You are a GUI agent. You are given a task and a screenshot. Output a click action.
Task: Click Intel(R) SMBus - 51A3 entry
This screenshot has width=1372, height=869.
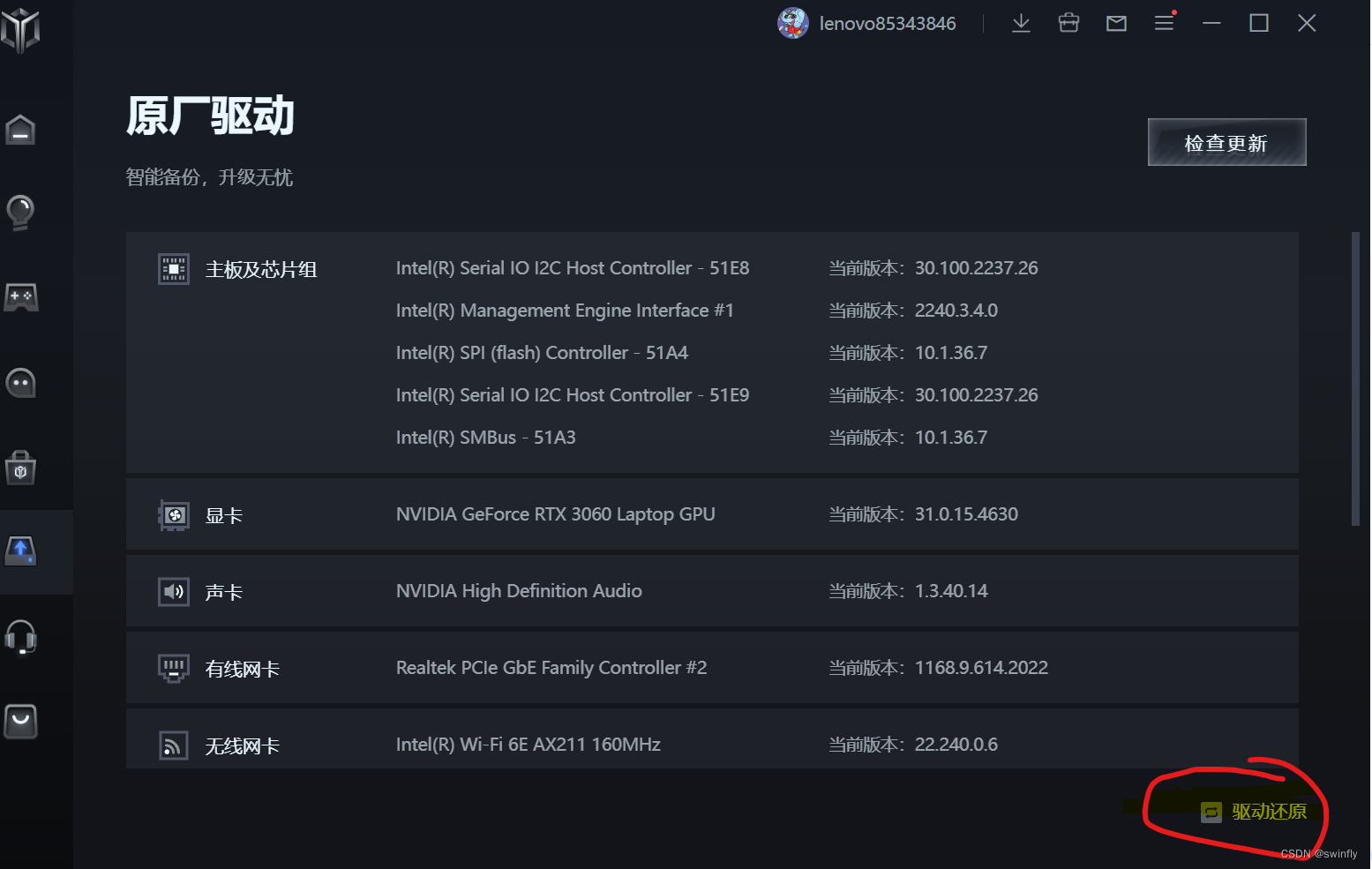[486, 438]
